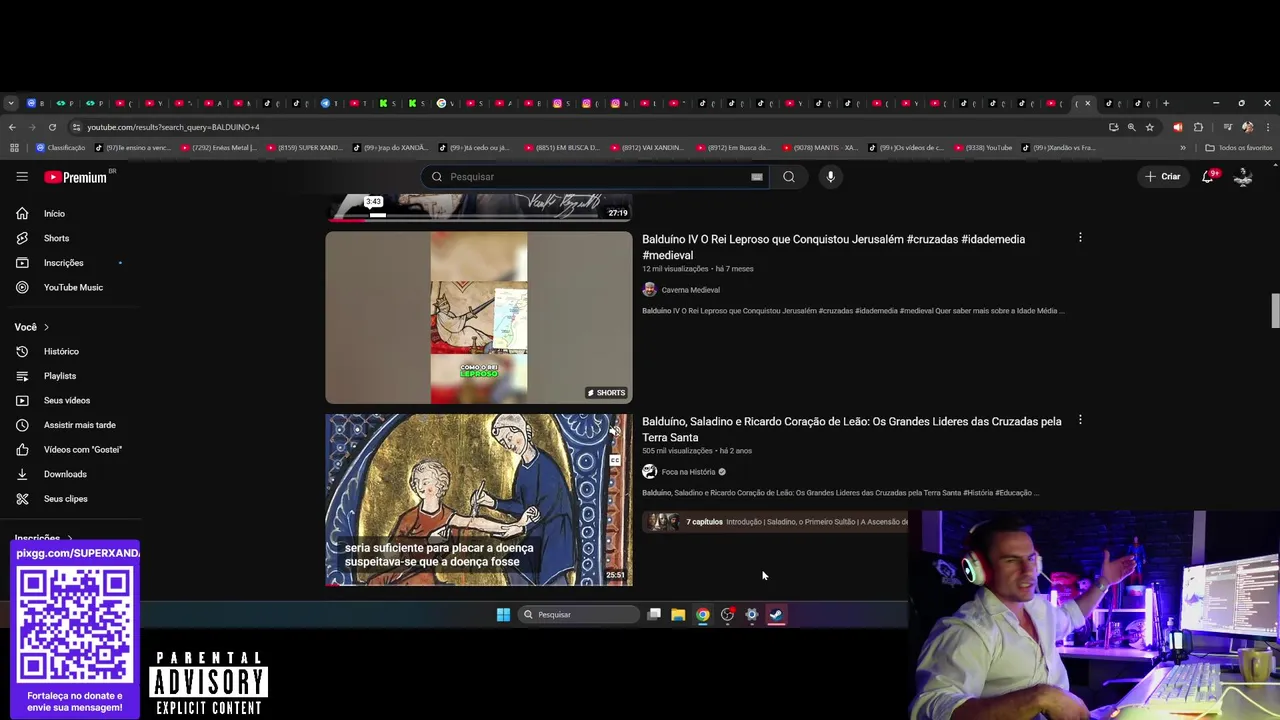Open the browser profile avatar
The image size is (1280, 720).
pyautogui.click(x=1247, y=127)
